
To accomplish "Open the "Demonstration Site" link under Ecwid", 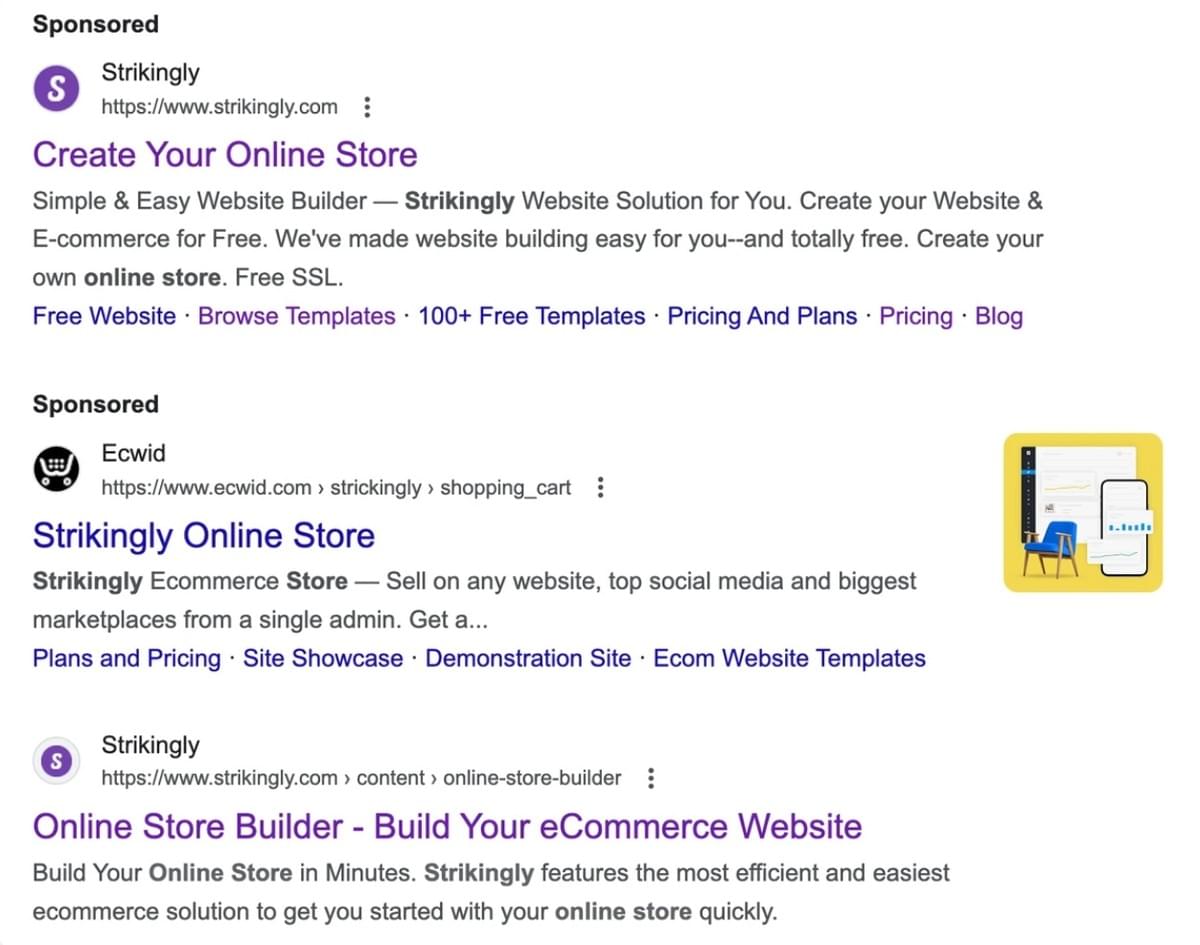I will (528, 658).
